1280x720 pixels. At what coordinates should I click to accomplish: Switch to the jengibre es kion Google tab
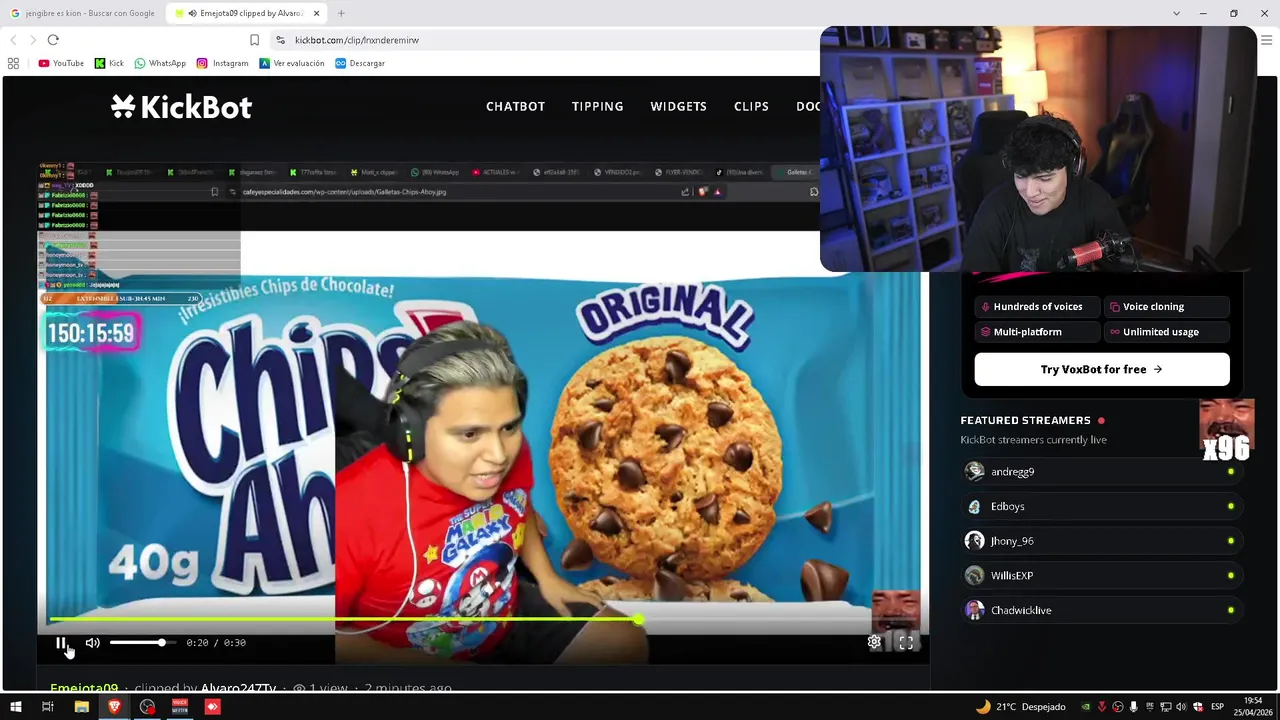[x=84, y=13]
